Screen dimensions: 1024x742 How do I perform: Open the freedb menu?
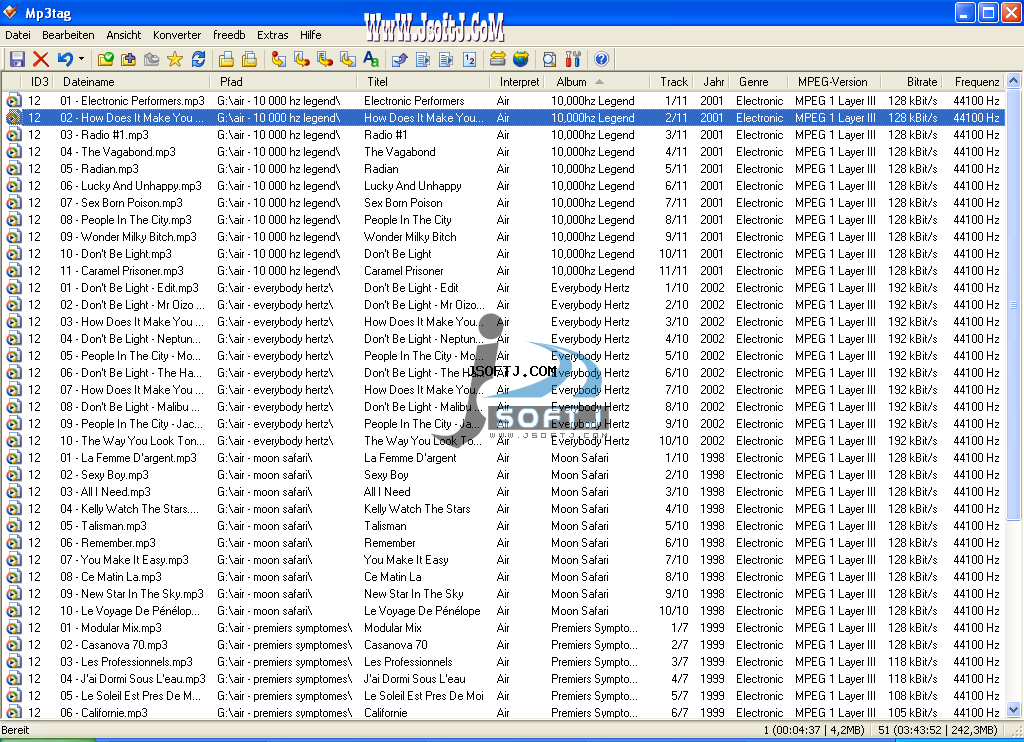(229, 35)
